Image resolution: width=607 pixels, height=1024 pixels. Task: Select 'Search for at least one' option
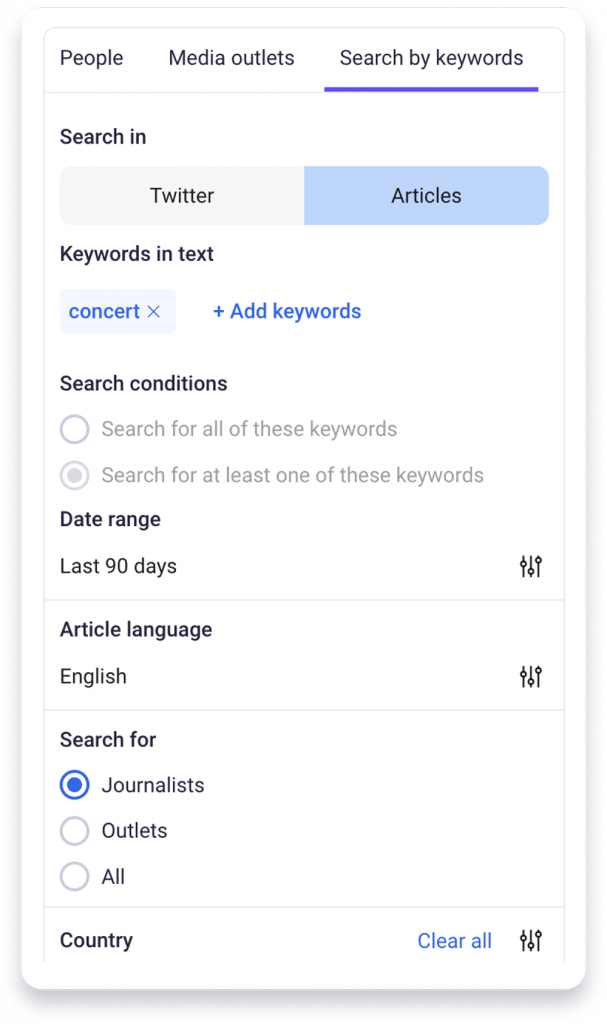75,476
